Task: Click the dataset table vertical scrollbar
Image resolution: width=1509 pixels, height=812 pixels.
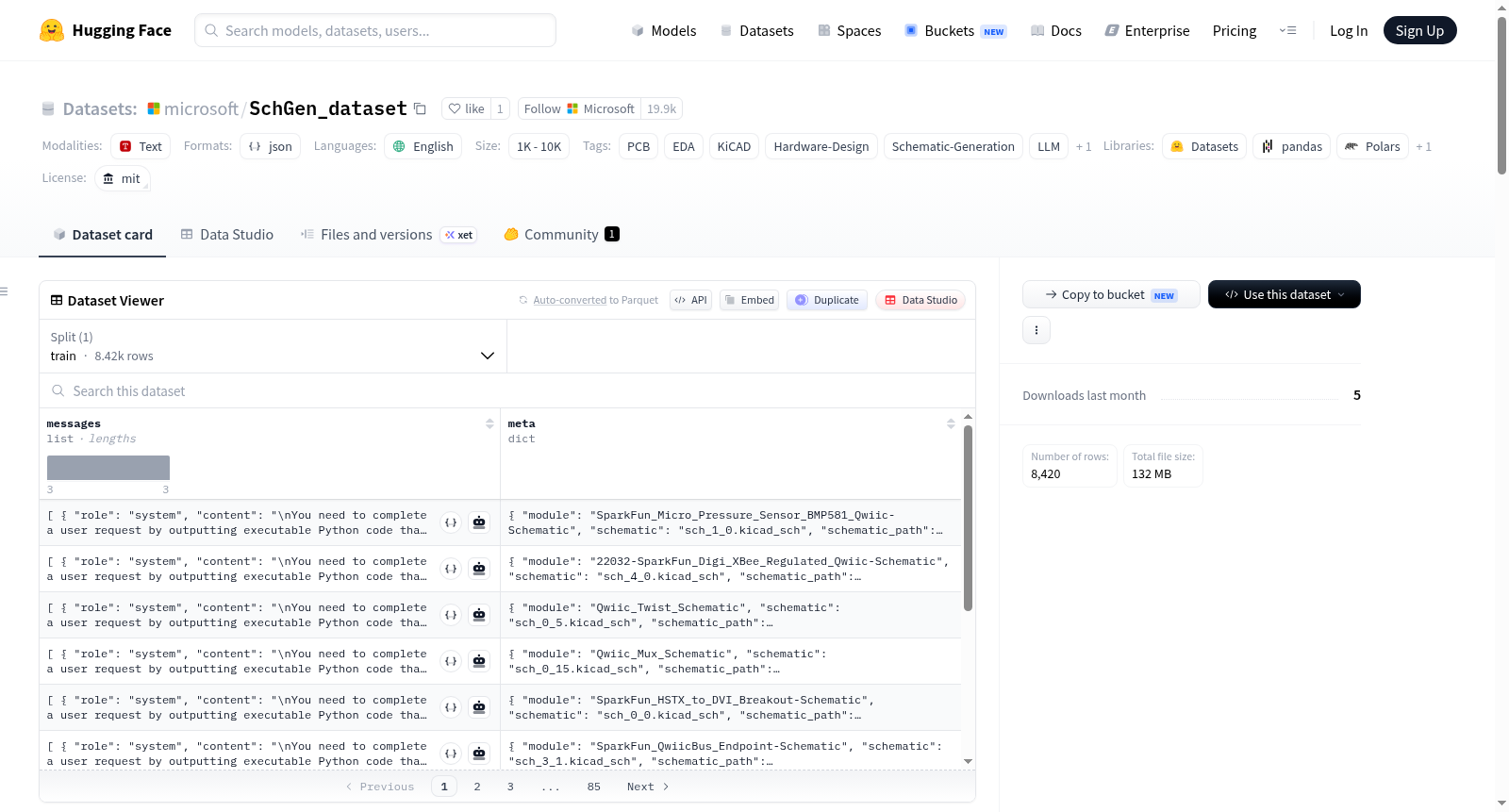Action: (x=968, y=518)
